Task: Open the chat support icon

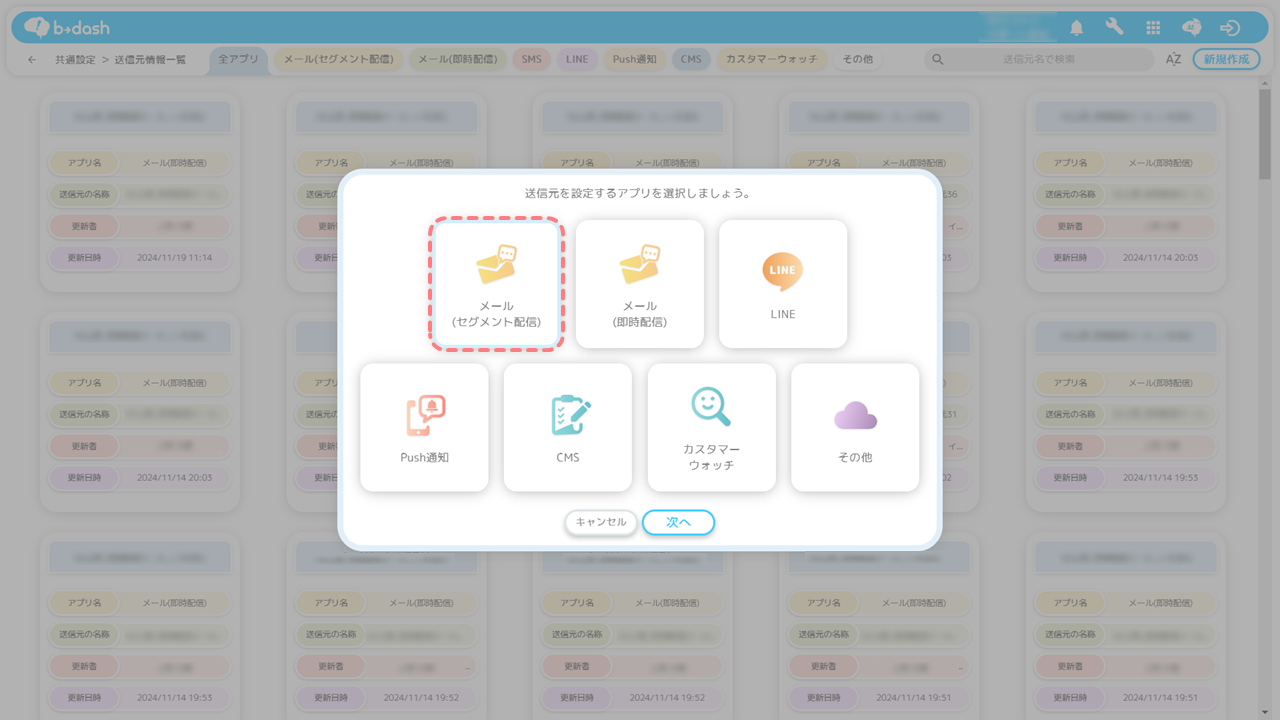Action: pyautogui.click(x=1192, y=28)
